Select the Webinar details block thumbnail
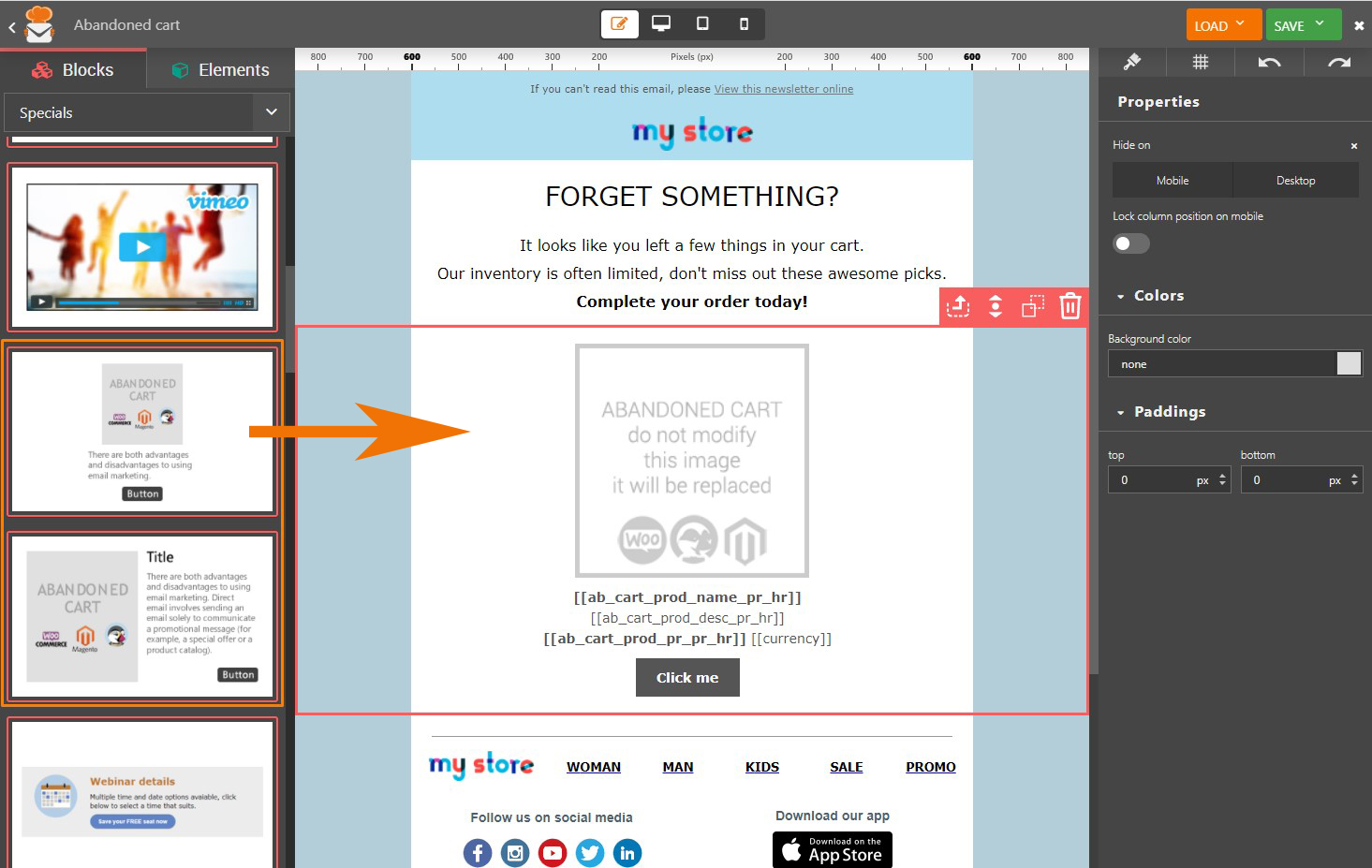 click(143, 794)
